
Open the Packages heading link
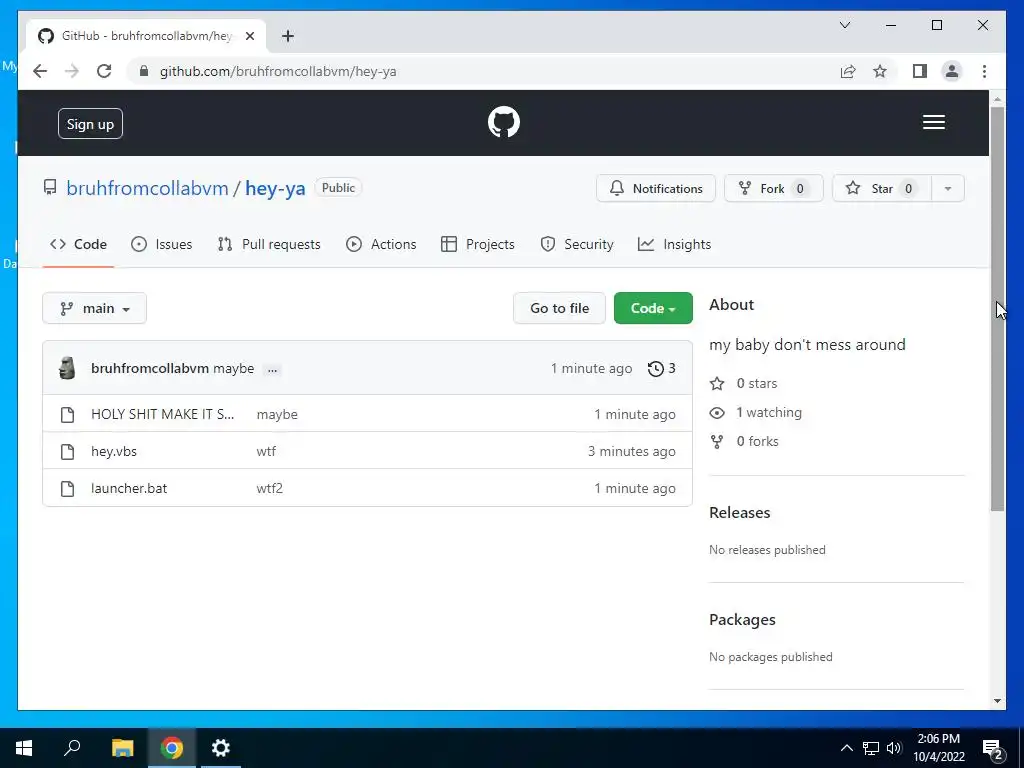point(743,620)
